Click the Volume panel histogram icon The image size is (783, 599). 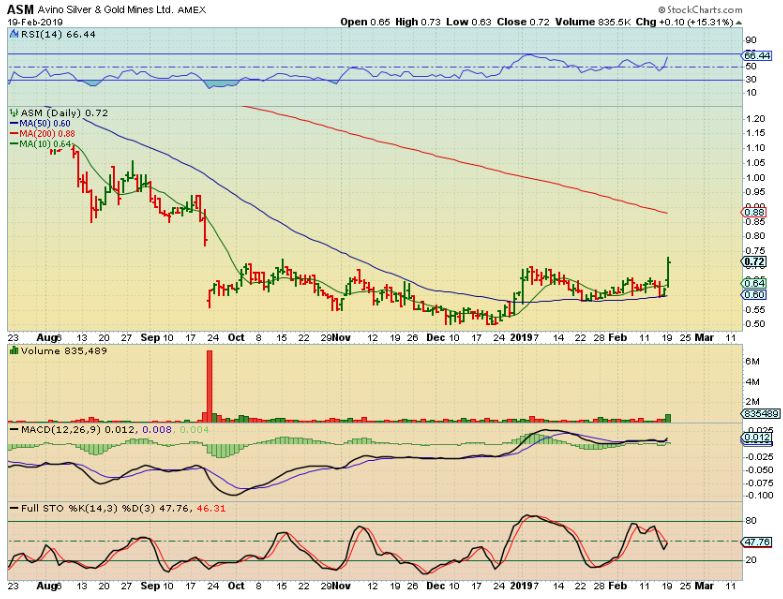click(x=13, y=351)
